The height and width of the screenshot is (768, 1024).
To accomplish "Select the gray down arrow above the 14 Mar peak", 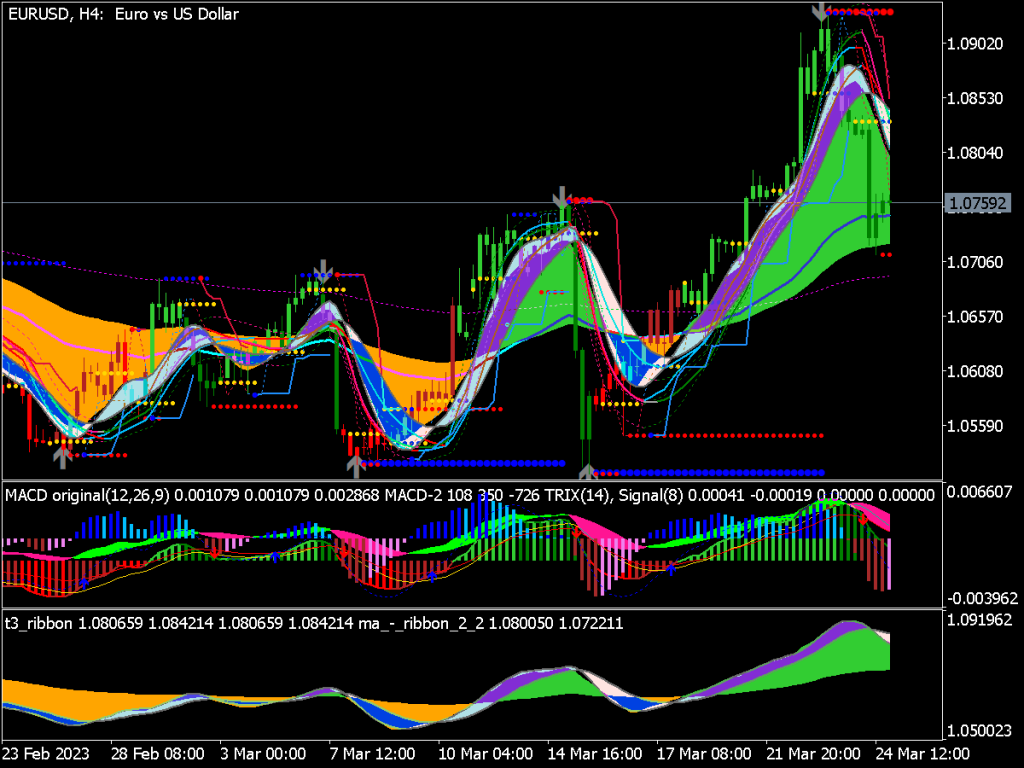I will tap(562, 196).
